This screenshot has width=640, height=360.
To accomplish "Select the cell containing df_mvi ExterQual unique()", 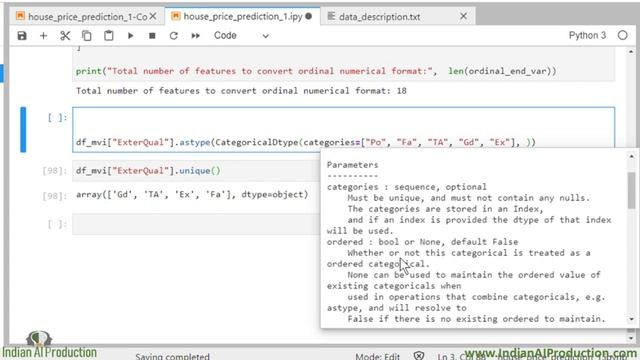I will click(x=196, y=171).
